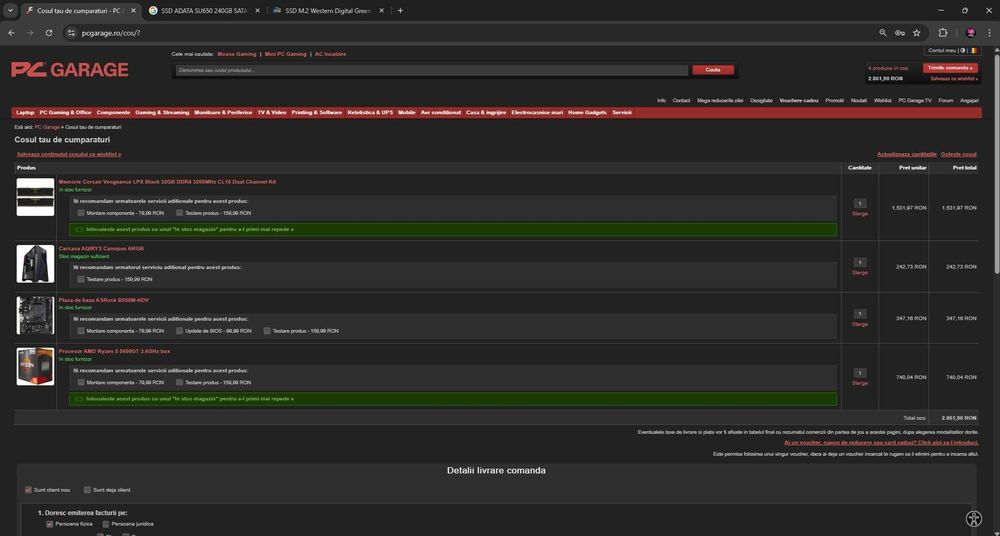
Task: Open the Laptop menu category
Action: pyautogui.click(x=26, y=112)
